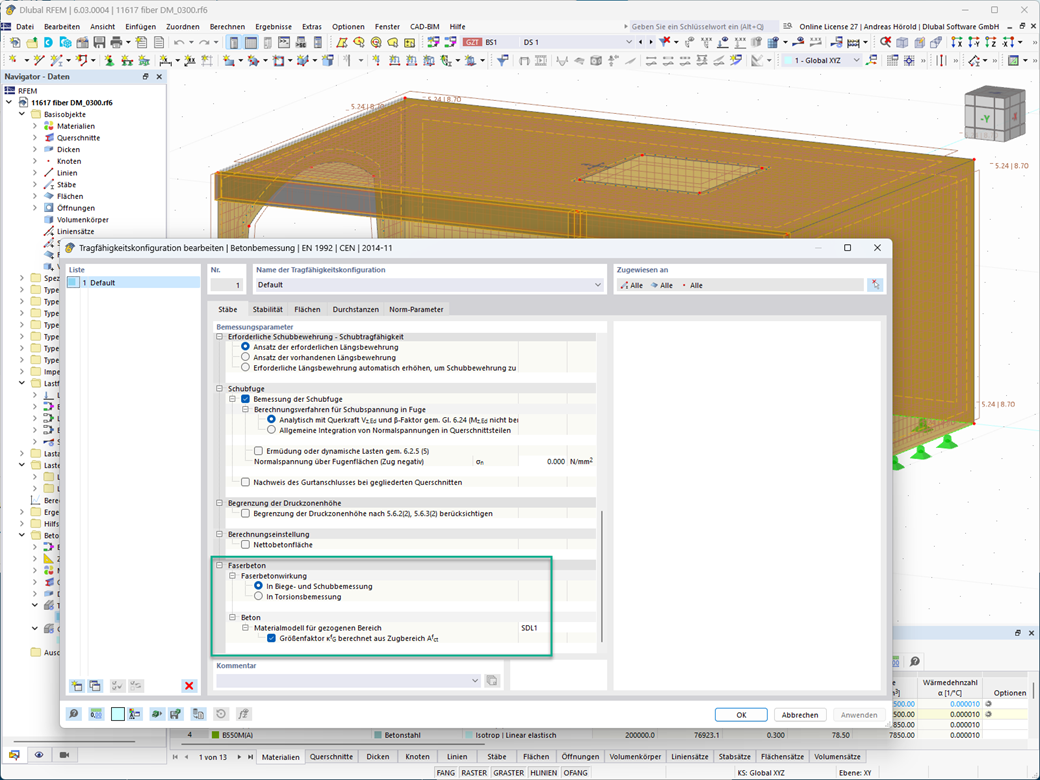Expand the Materialien tree node
The image size is (1040, 780).
[x=35, y=126]
